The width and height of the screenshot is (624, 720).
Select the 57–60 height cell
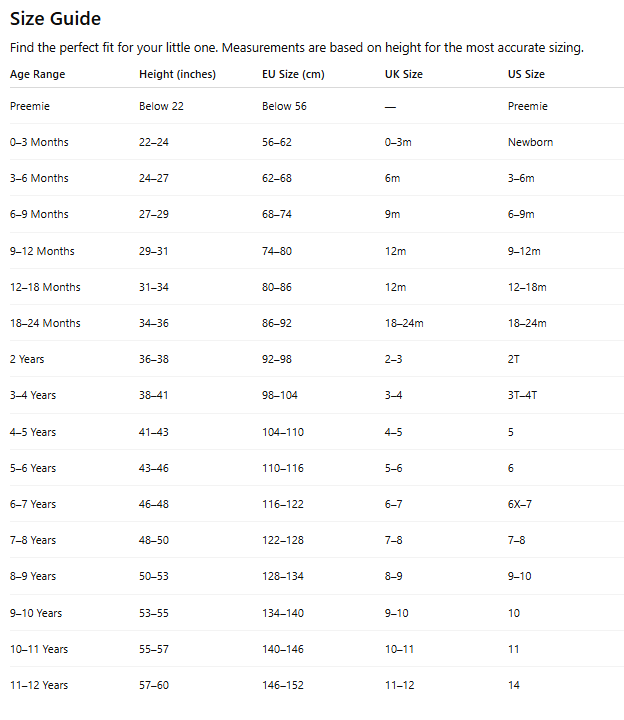click(154, 685)
